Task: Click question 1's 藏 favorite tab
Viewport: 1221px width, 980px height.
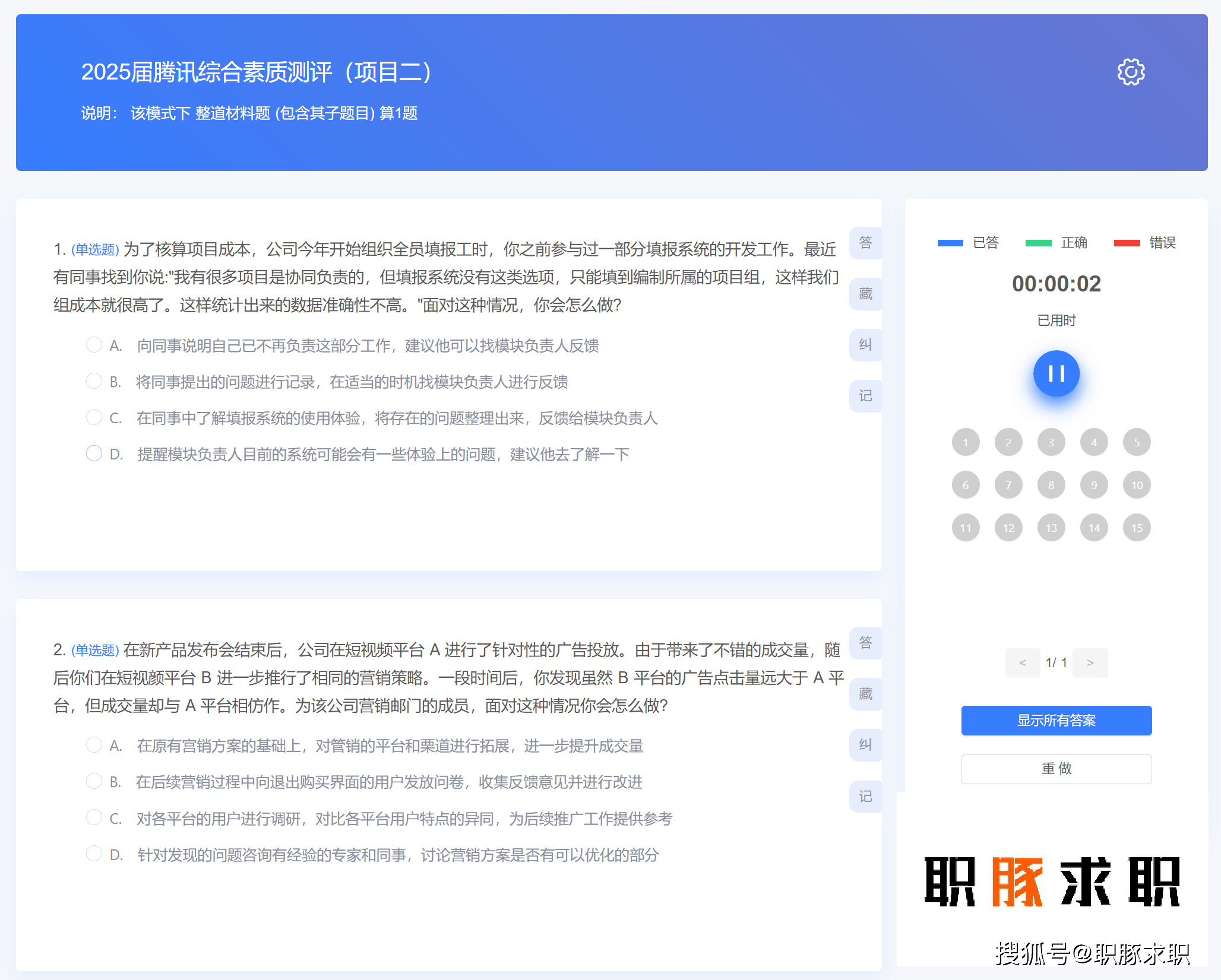Action: (x=865, y=294)
